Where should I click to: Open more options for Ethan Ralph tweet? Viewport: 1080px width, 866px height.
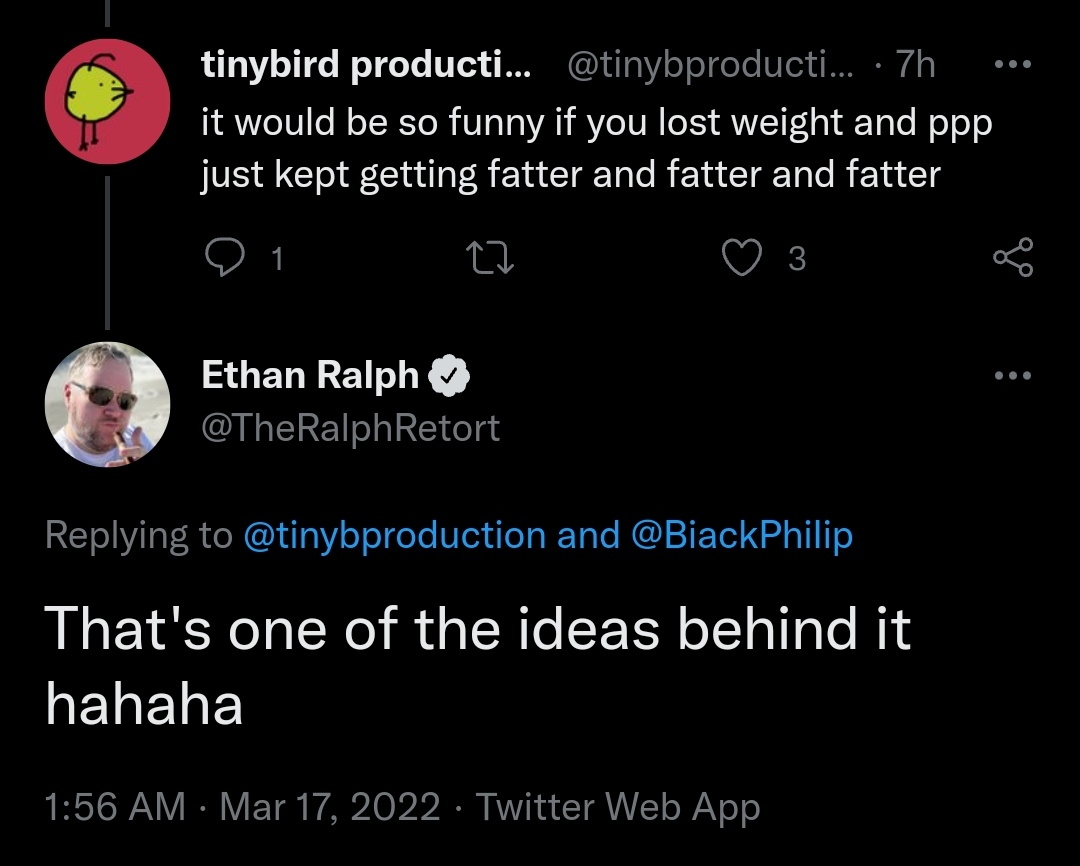point(1013,375)
